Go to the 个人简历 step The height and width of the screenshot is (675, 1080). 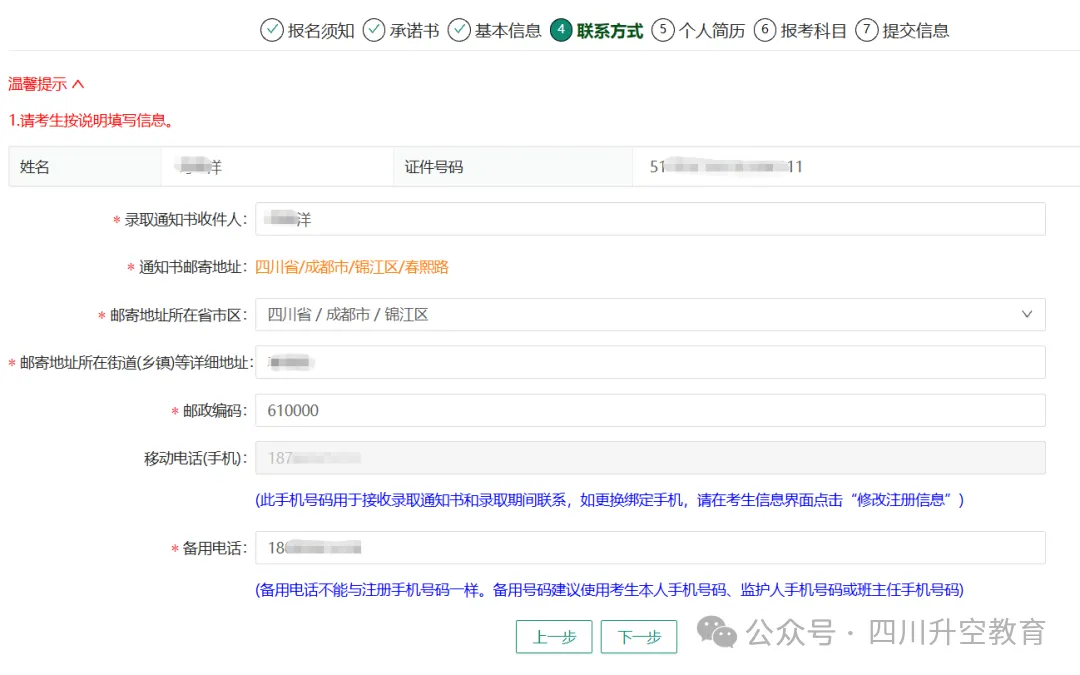tap(712, 31)
